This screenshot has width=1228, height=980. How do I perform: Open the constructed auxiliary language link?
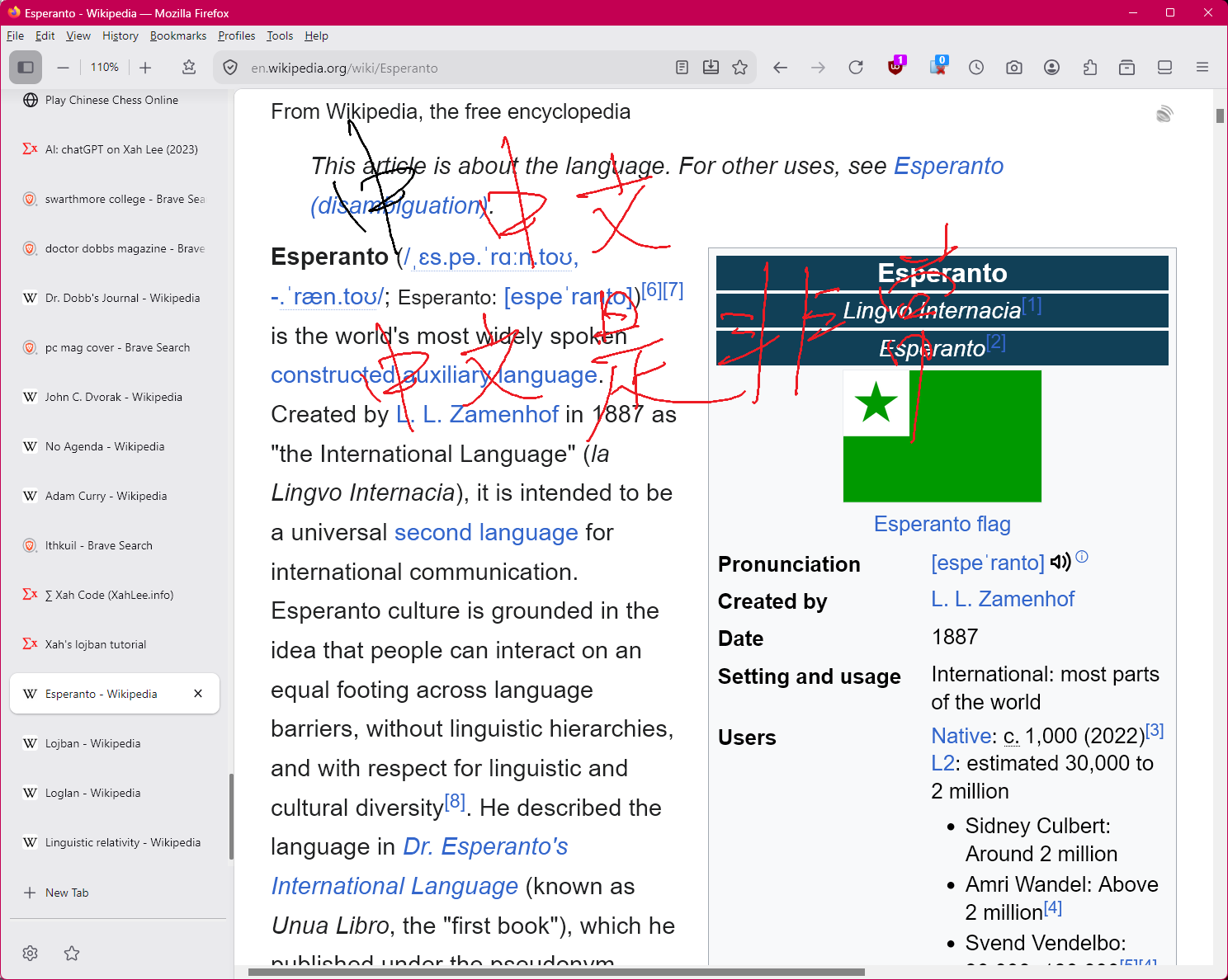click(x=434, y=375)
